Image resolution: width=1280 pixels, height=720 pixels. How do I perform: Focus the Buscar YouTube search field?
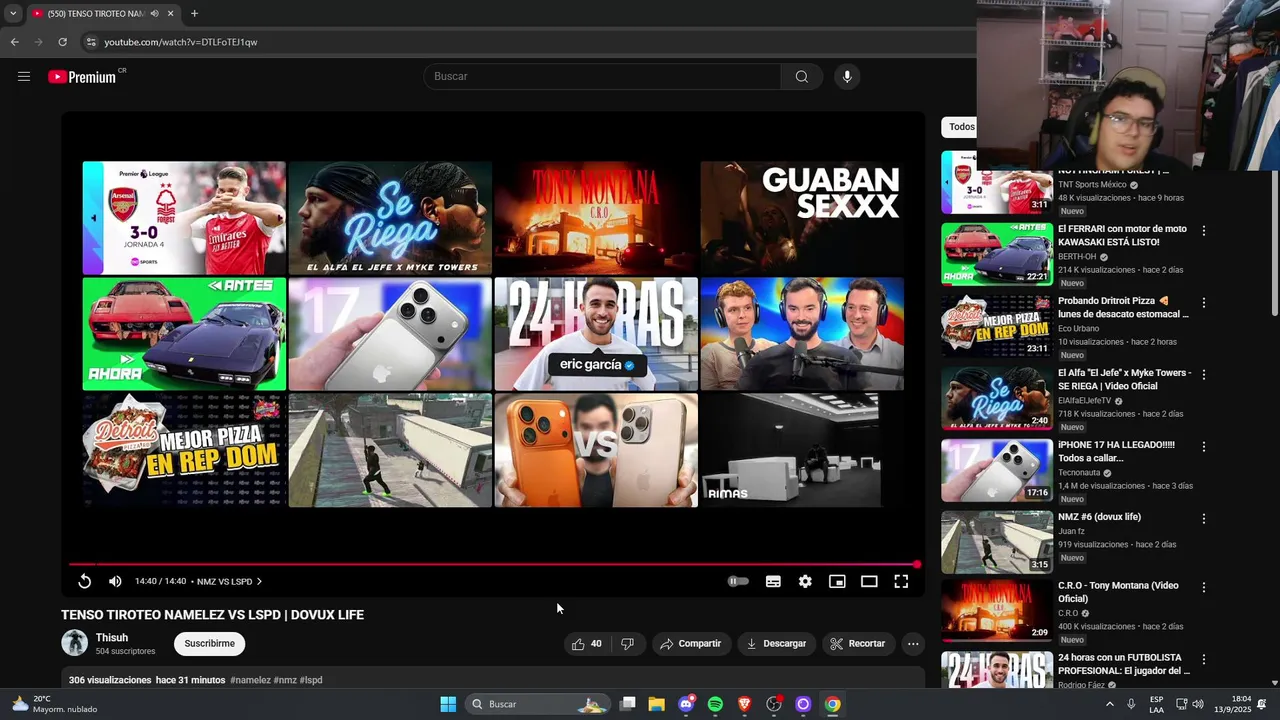(x=603, y=77)
